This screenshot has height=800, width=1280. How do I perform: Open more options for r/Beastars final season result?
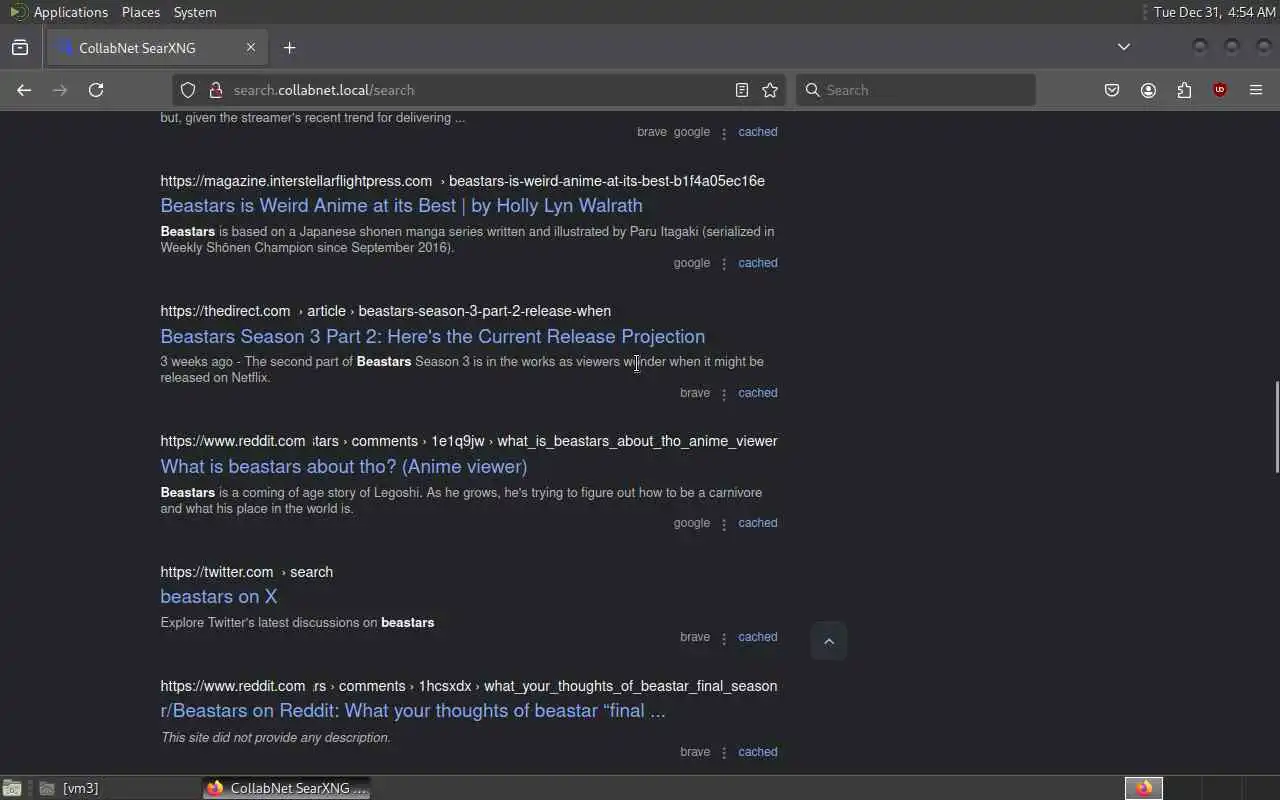(x=724, y=753)
